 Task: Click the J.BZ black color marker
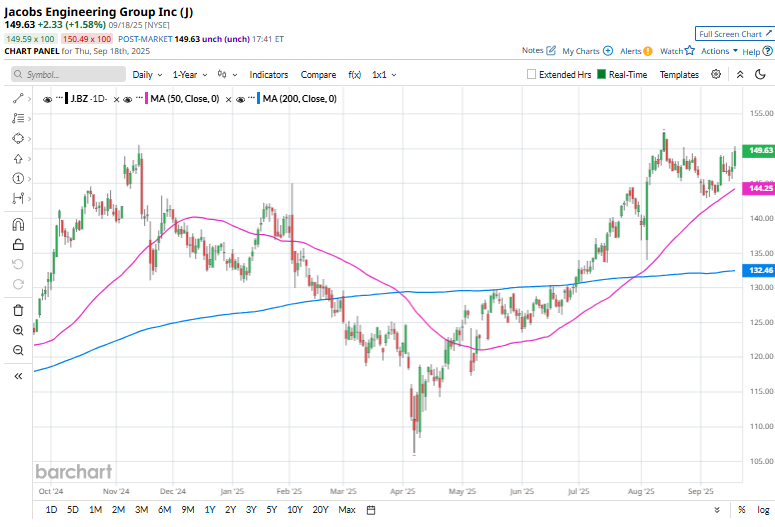[x=67, y=98]
